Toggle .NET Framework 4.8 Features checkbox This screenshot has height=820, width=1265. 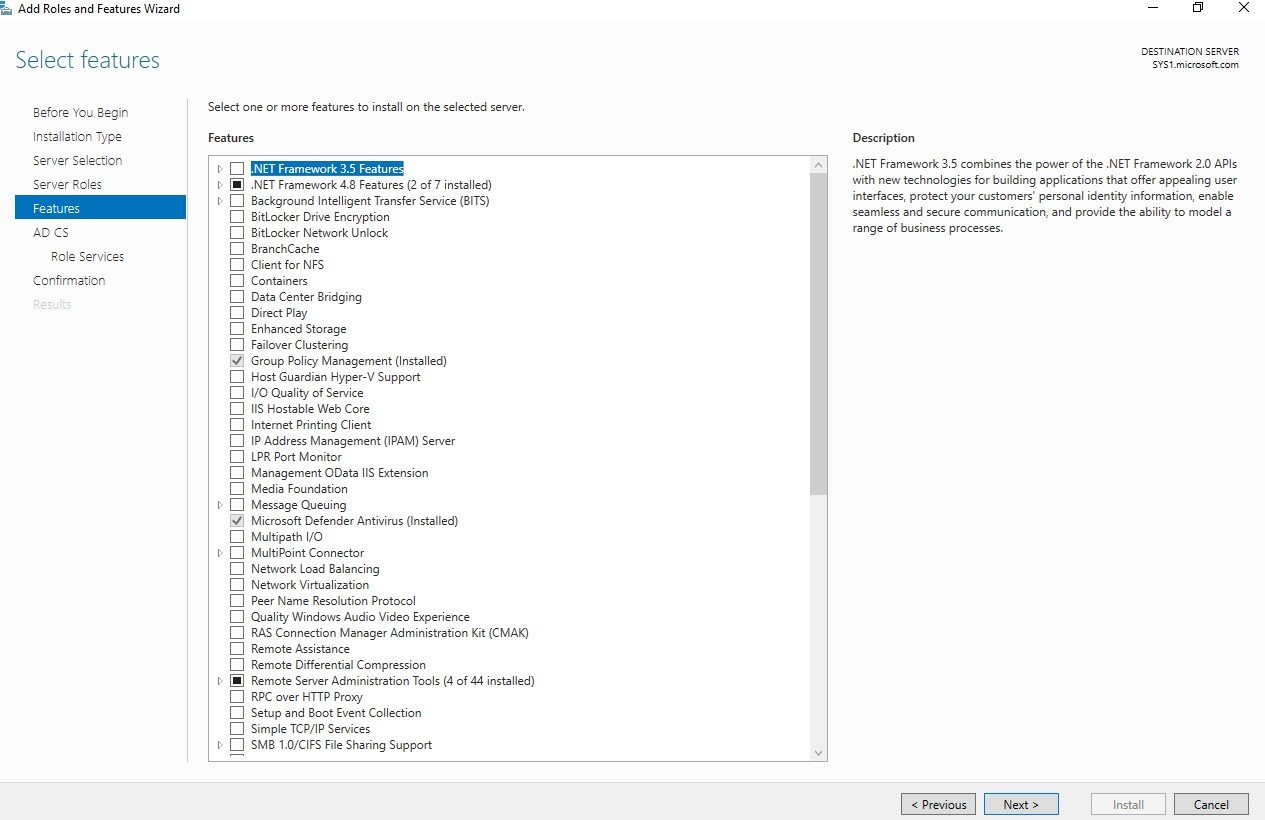(237, 185)
